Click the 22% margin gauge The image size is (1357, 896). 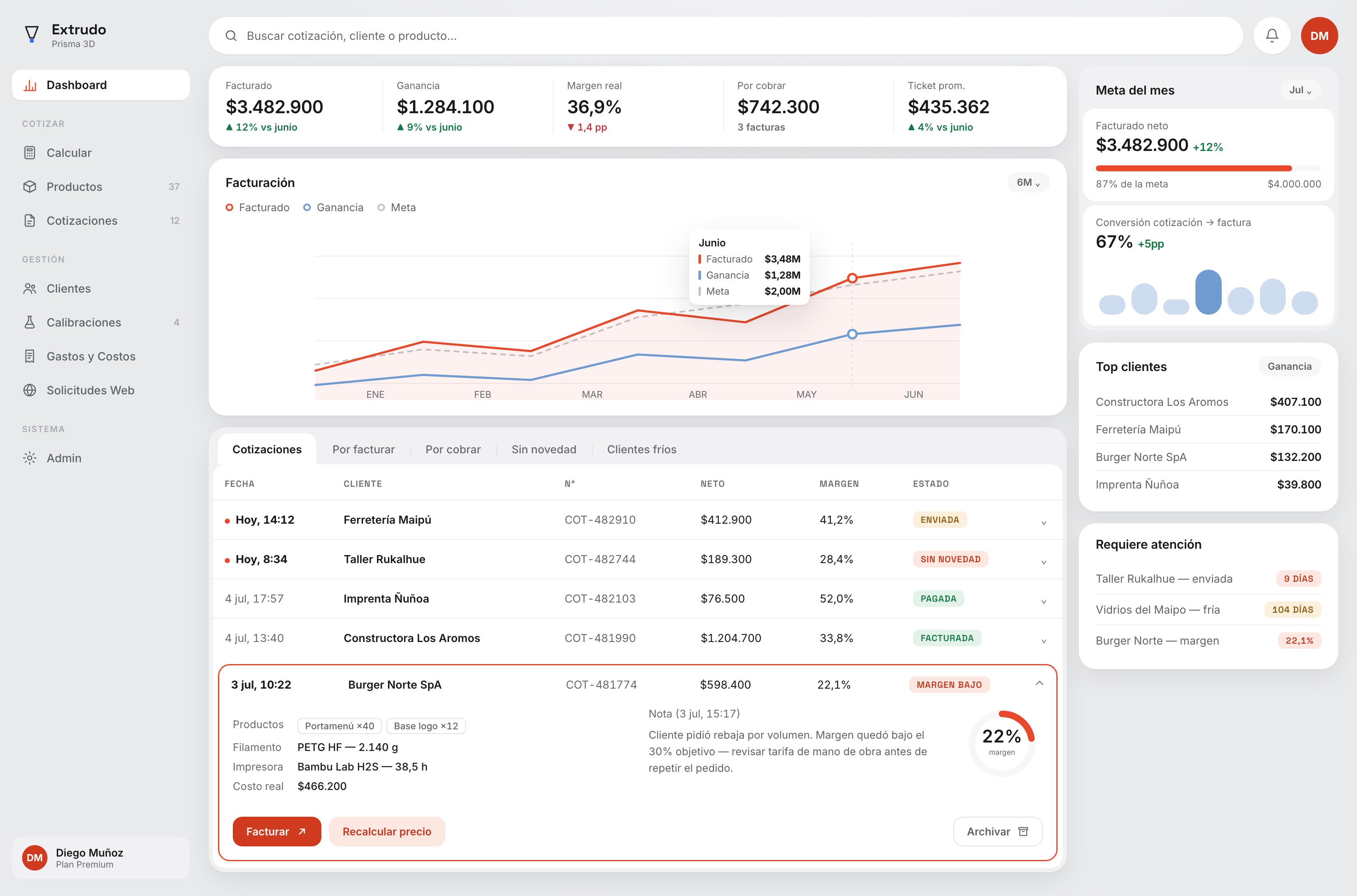(1002, 743)
